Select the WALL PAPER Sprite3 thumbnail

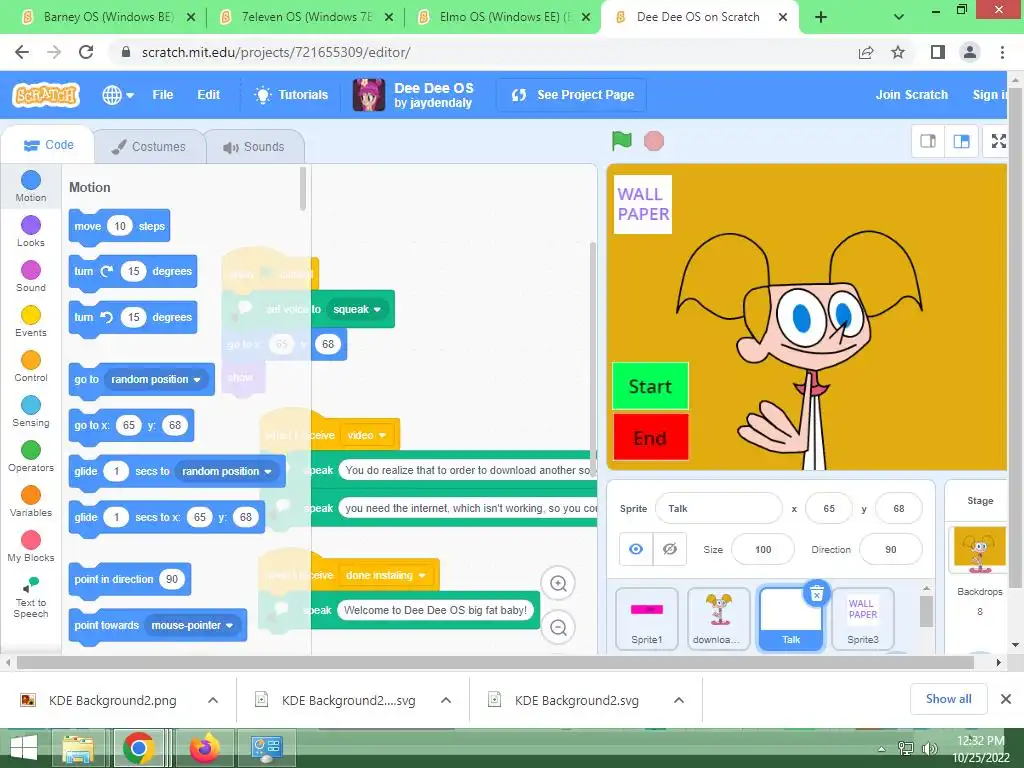[x=863, y=618]
